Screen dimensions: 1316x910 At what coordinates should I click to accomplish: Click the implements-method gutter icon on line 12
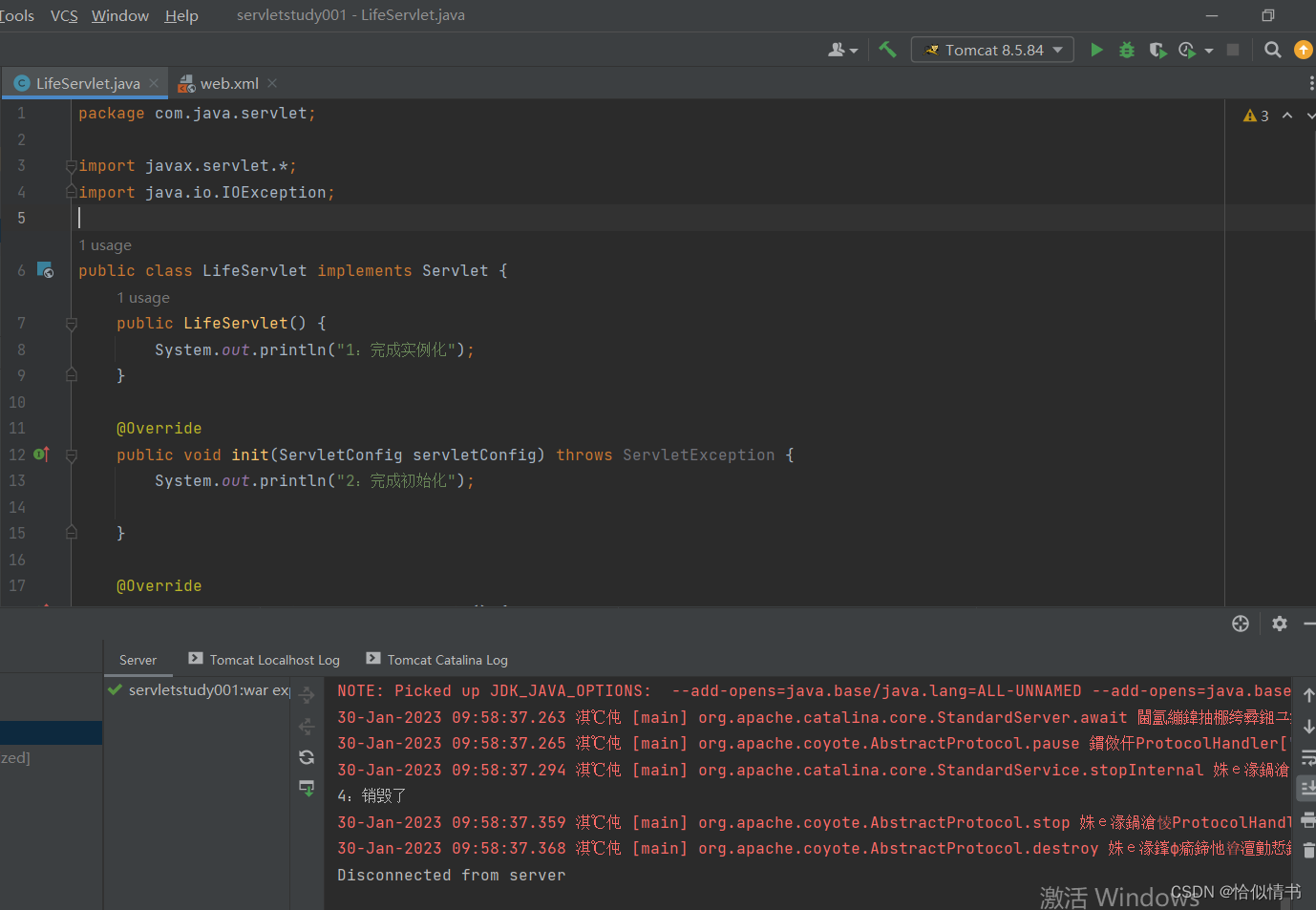41,455
